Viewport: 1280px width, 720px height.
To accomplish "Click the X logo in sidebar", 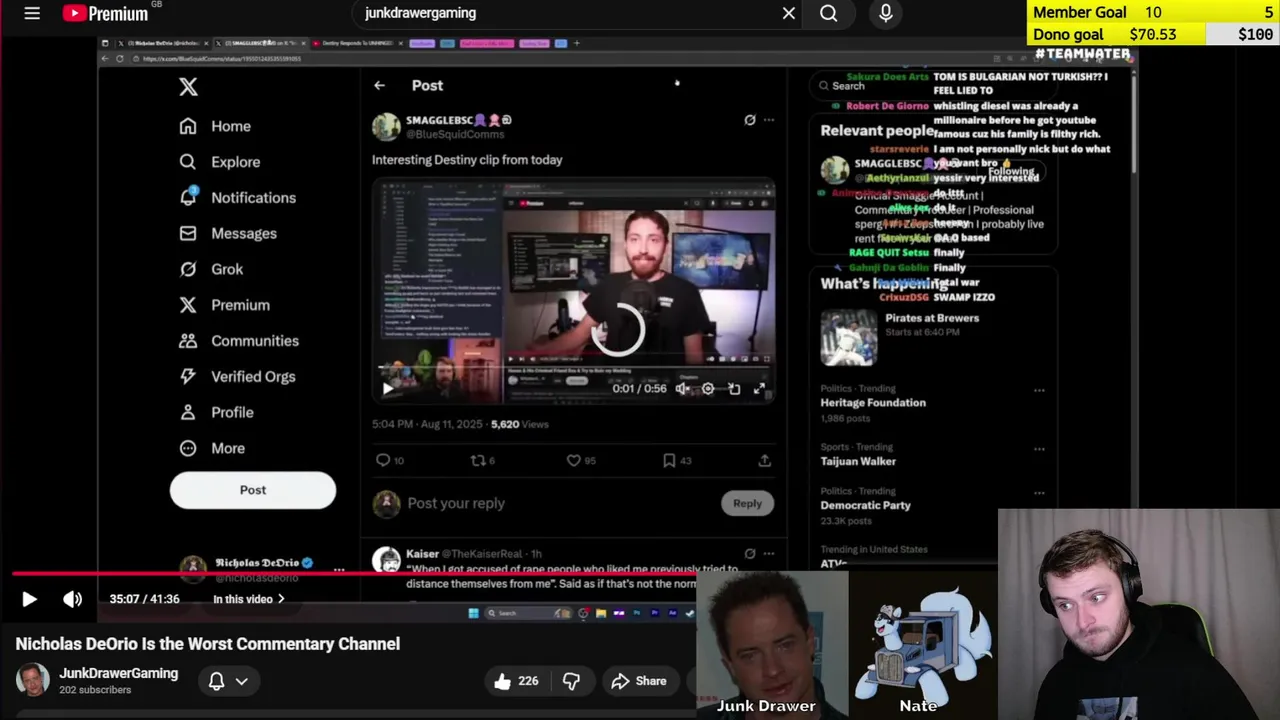I will click(188, 87).
